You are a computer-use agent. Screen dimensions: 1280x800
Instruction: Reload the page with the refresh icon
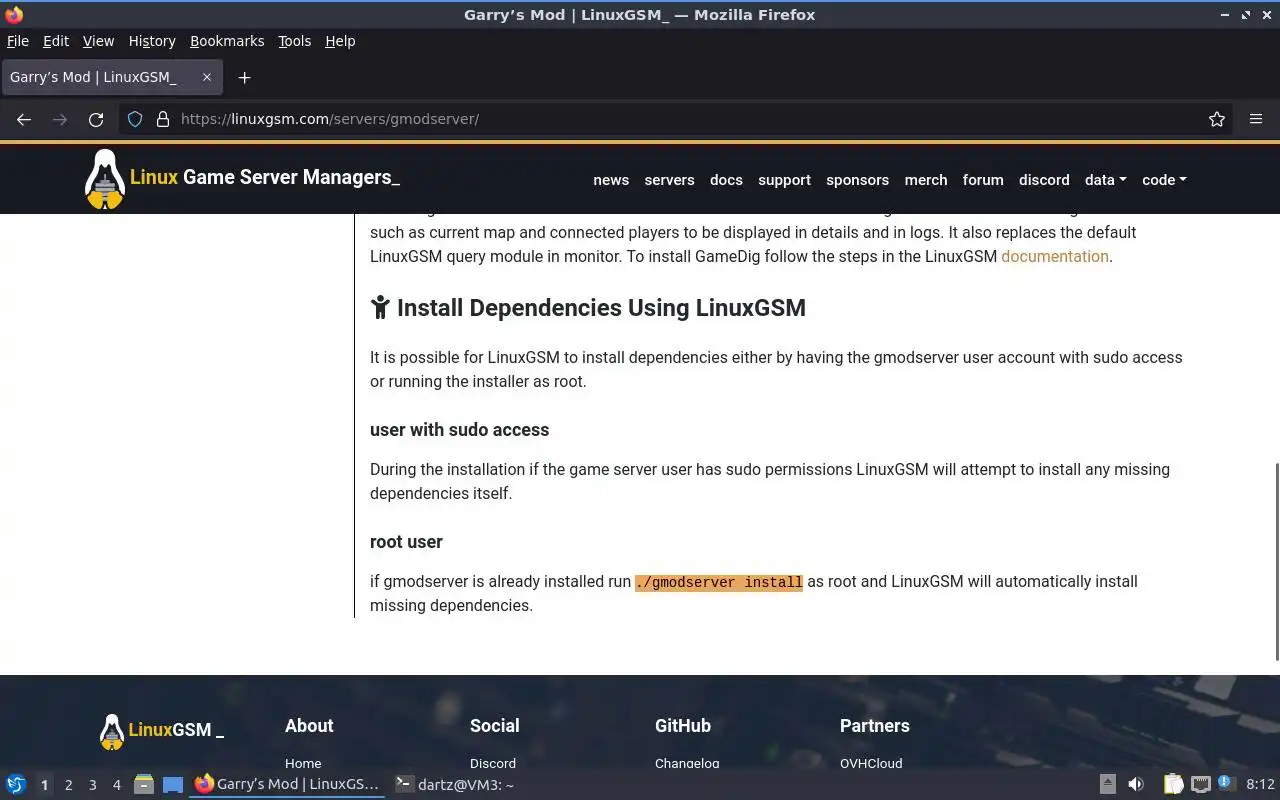(96, 119)
